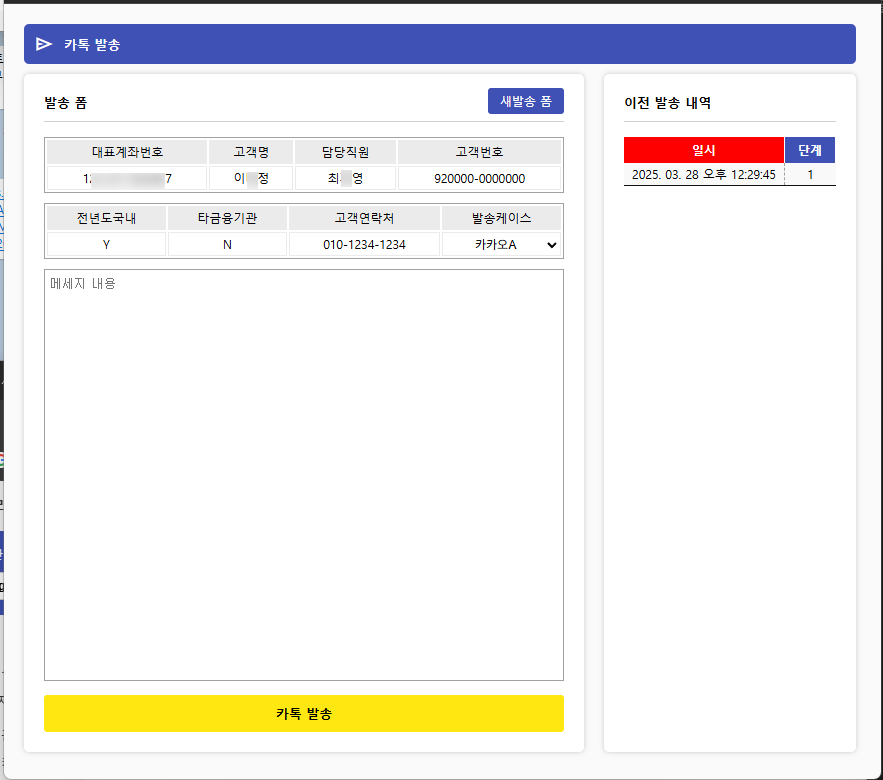Viewport: 883px width, 780px height.
Task: Click the chevron arrow on the 발송케이스 selector
Action: pos(551,244)
